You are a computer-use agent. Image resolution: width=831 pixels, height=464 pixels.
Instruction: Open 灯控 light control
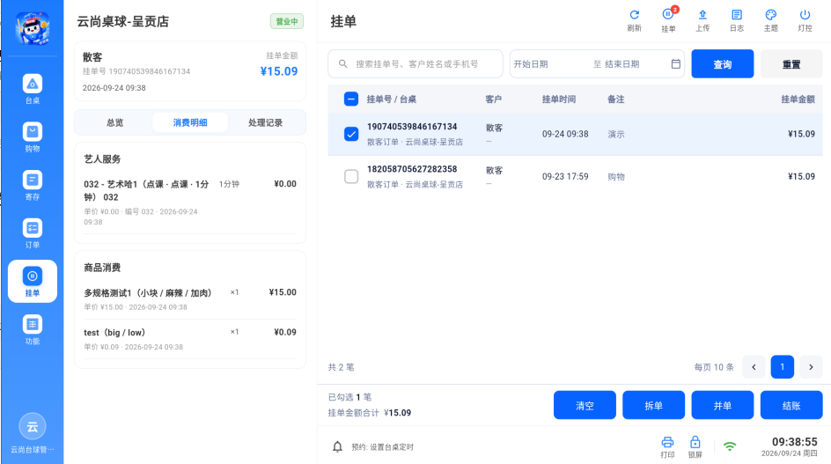click(805, 21)
